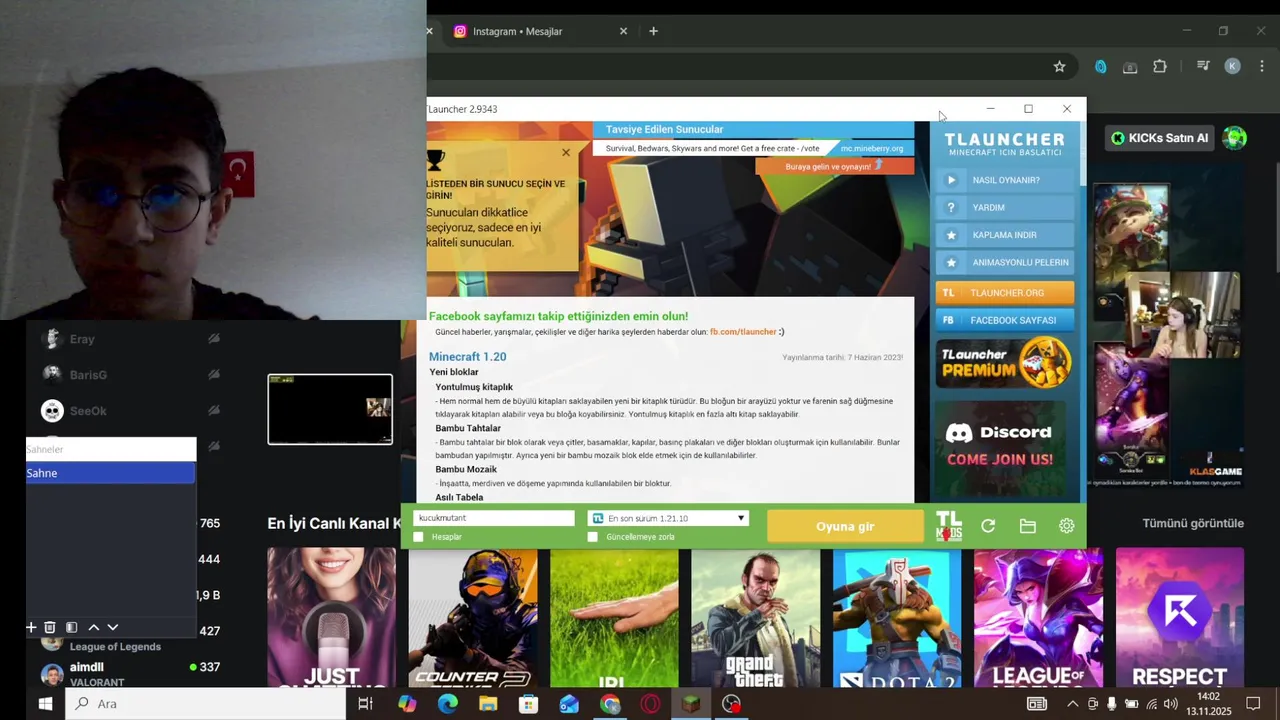Open notification center icon

1253,704
